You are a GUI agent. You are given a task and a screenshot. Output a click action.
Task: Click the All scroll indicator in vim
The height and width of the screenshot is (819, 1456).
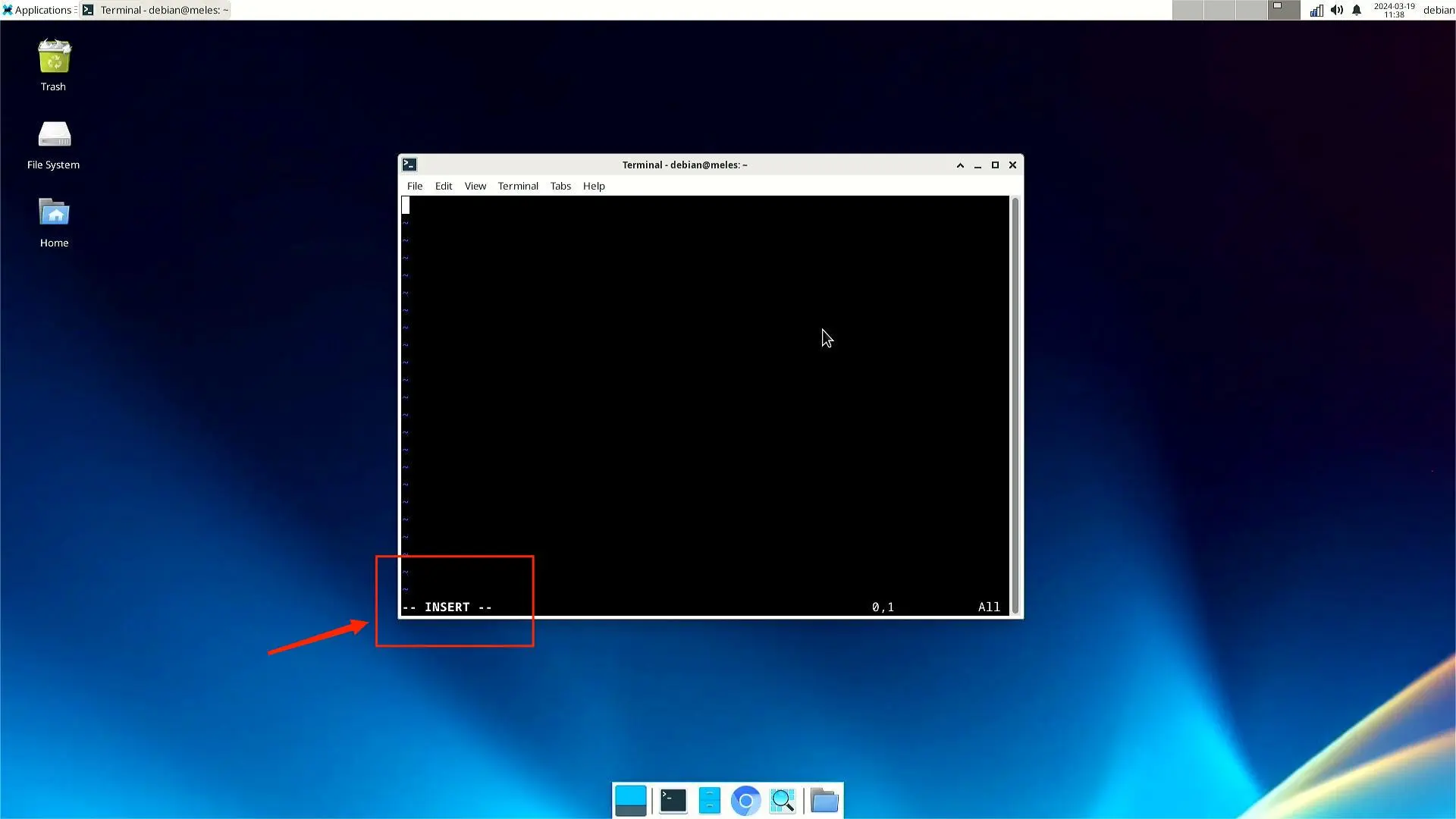(x=989, y=607)
